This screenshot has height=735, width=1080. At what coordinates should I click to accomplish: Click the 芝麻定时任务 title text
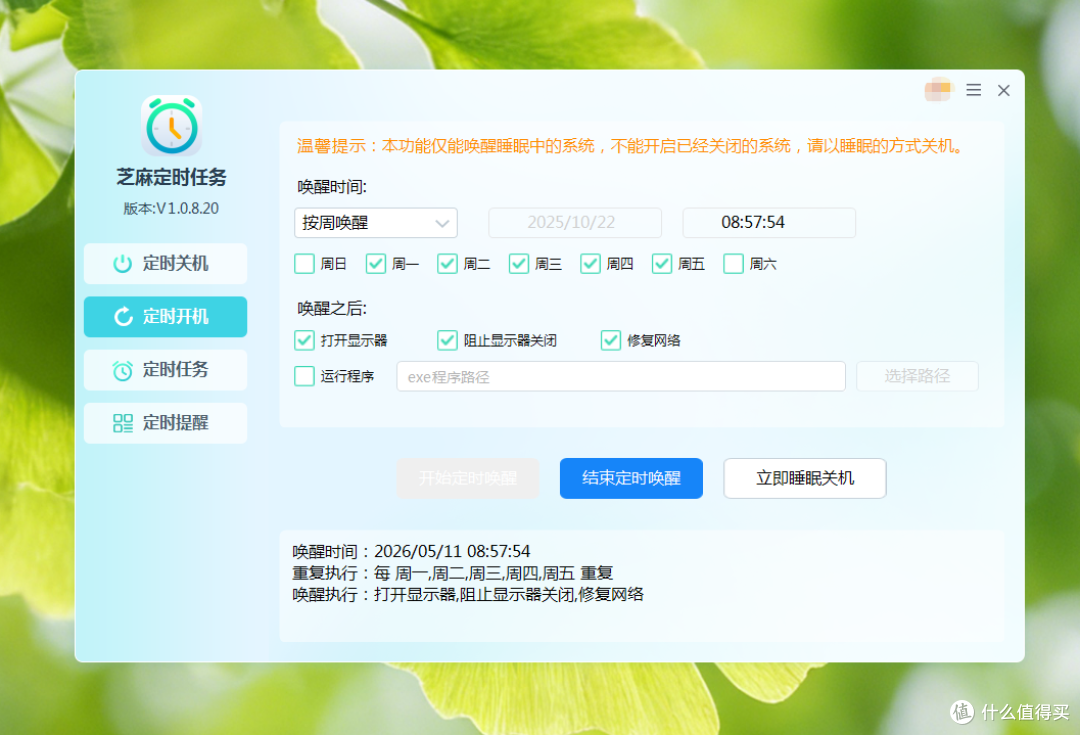[x=172, y=178]
